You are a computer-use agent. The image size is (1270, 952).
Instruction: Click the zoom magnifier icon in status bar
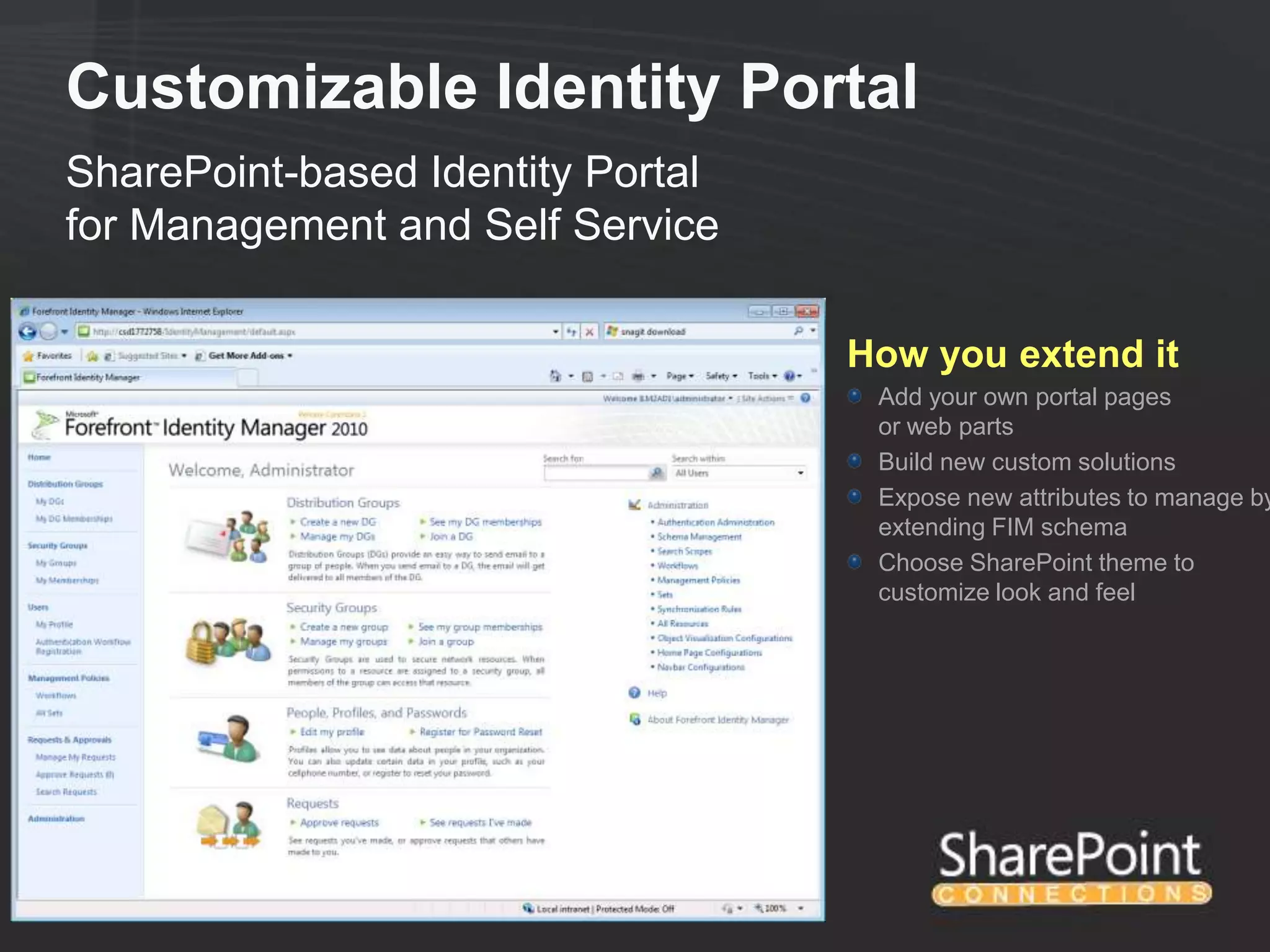(x=758, y=908)
